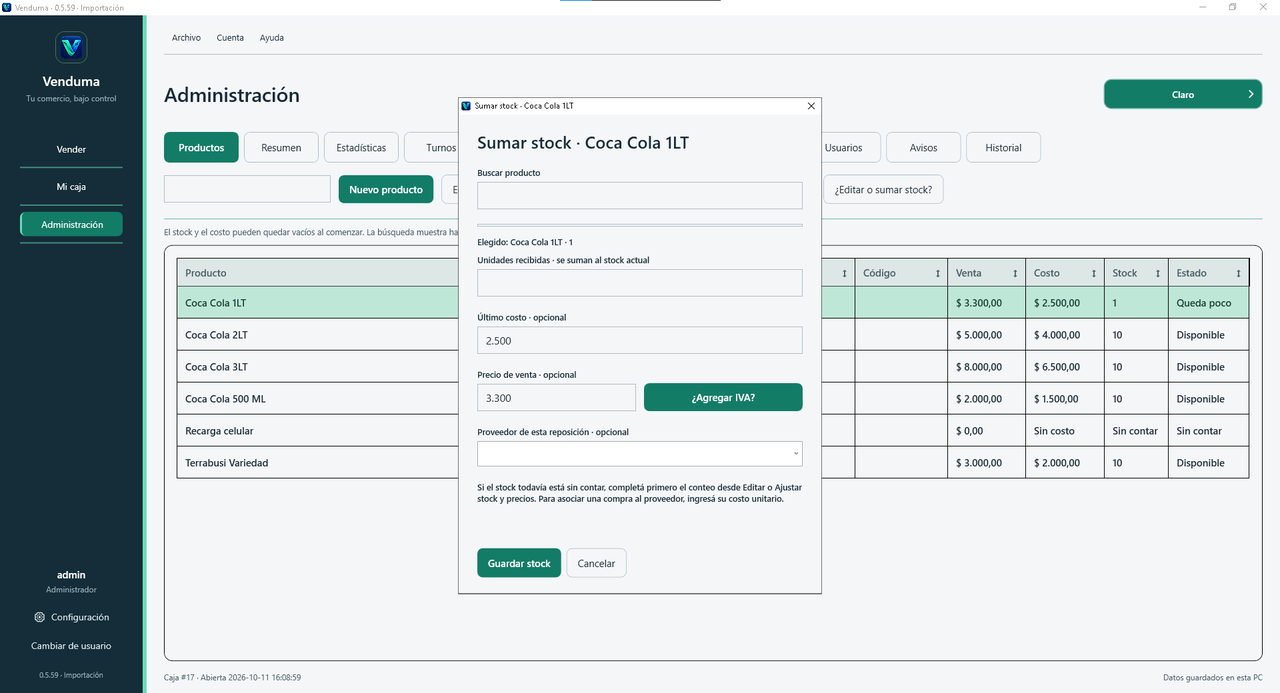Click the Precio de venta field
Viewport: 1280px width, 693px height.
(556, 397)
